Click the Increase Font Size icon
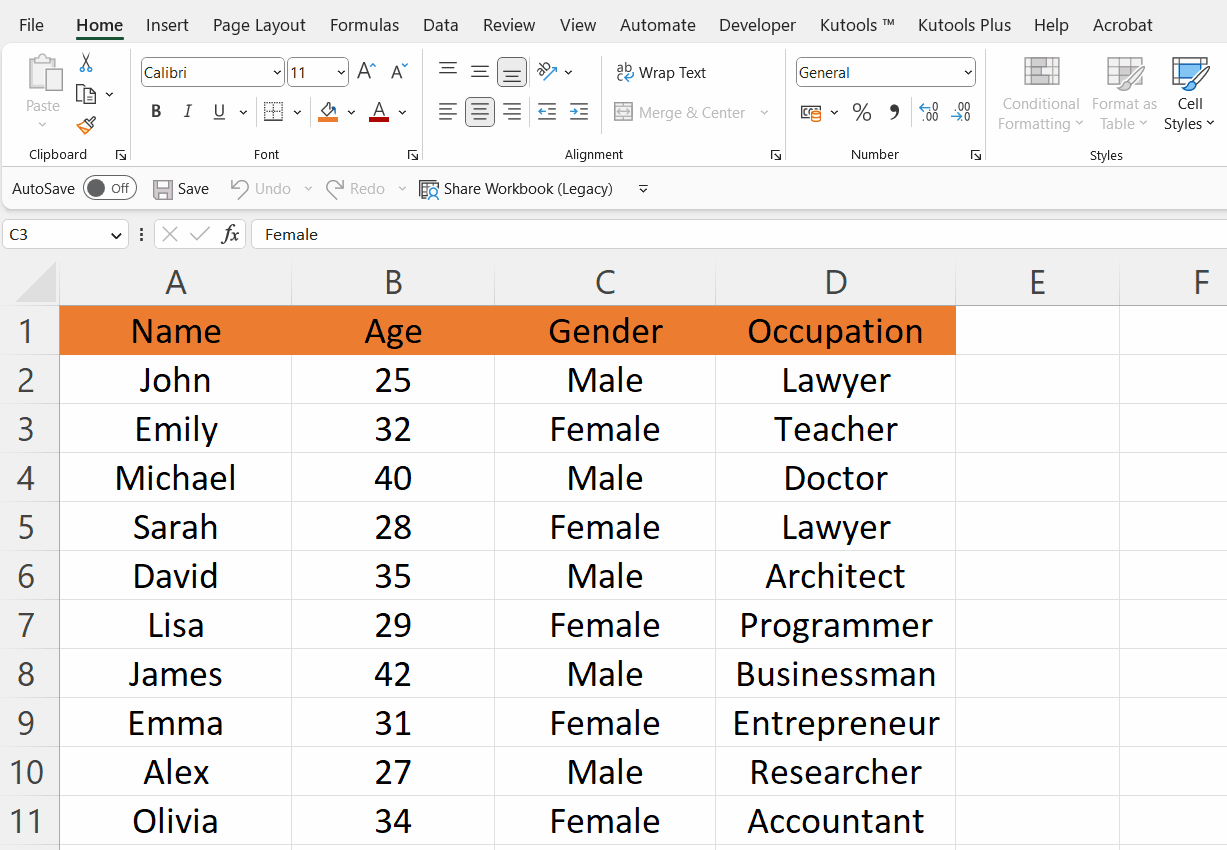 pyautogui.click(x=367, y=72)
